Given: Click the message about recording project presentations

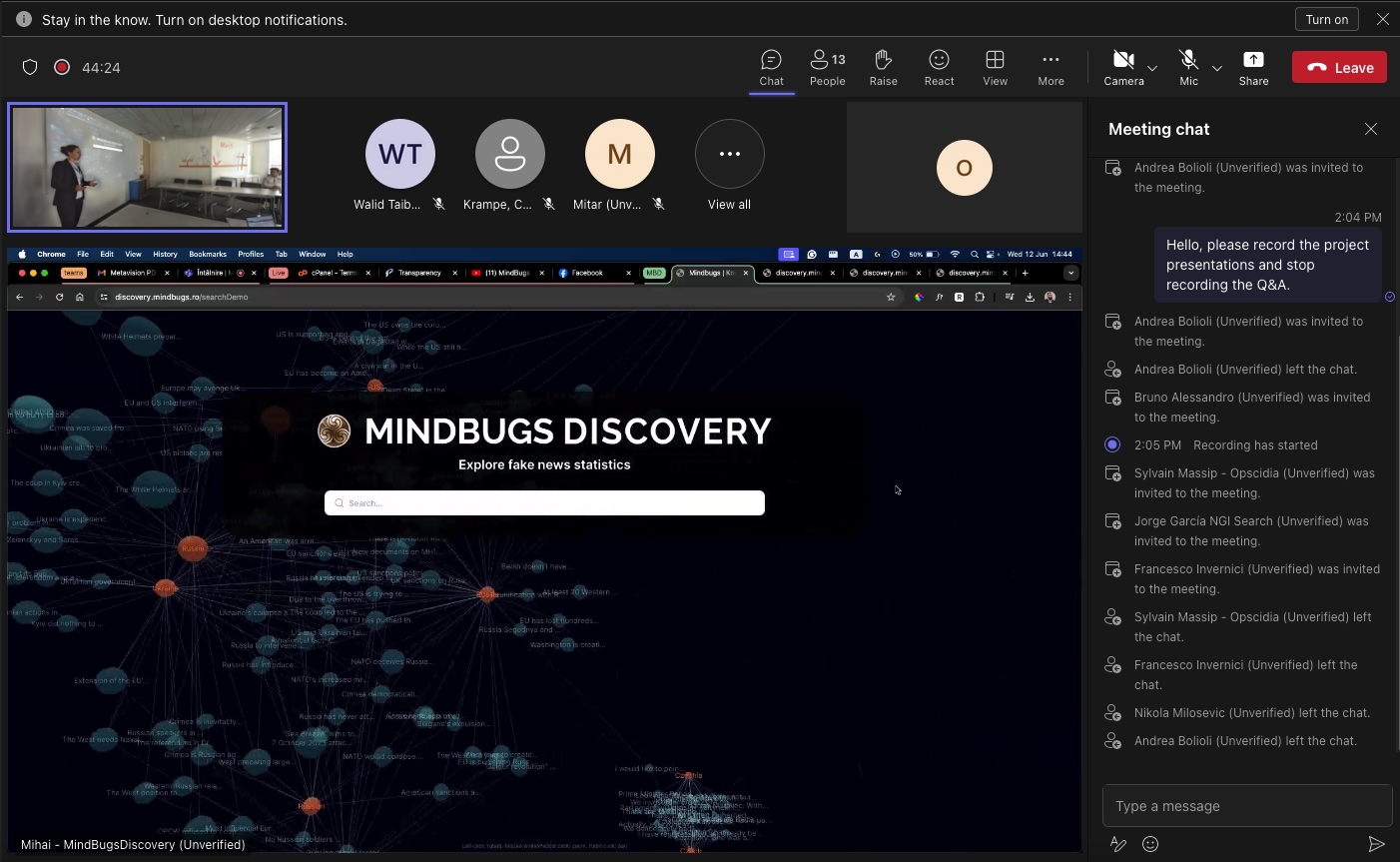Looking at the screenshot, I should click(1267, 265).
